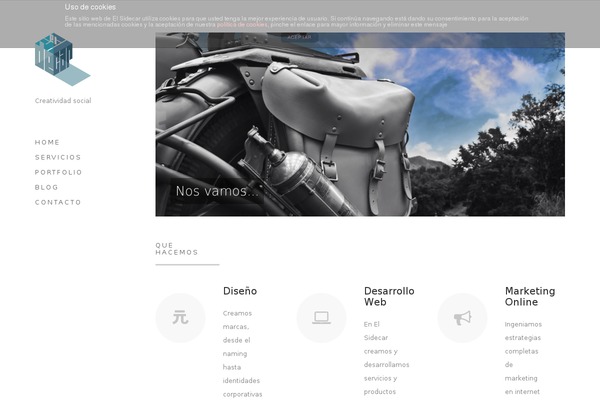The width and height of the screenshot is (600, 400).
Task: Click the "QUE HACEMOS" section title
Action: 177,249
